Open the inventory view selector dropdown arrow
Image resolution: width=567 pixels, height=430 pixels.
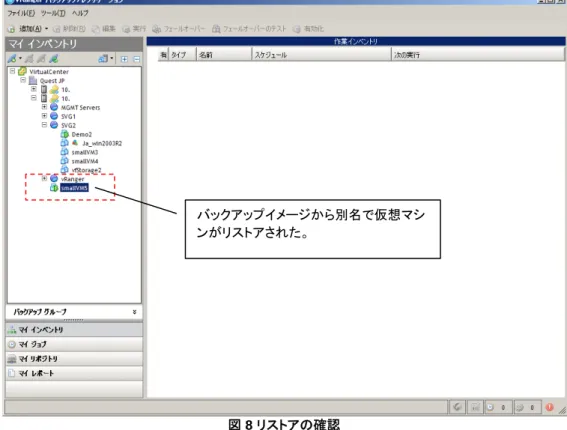tap(112, 59)
